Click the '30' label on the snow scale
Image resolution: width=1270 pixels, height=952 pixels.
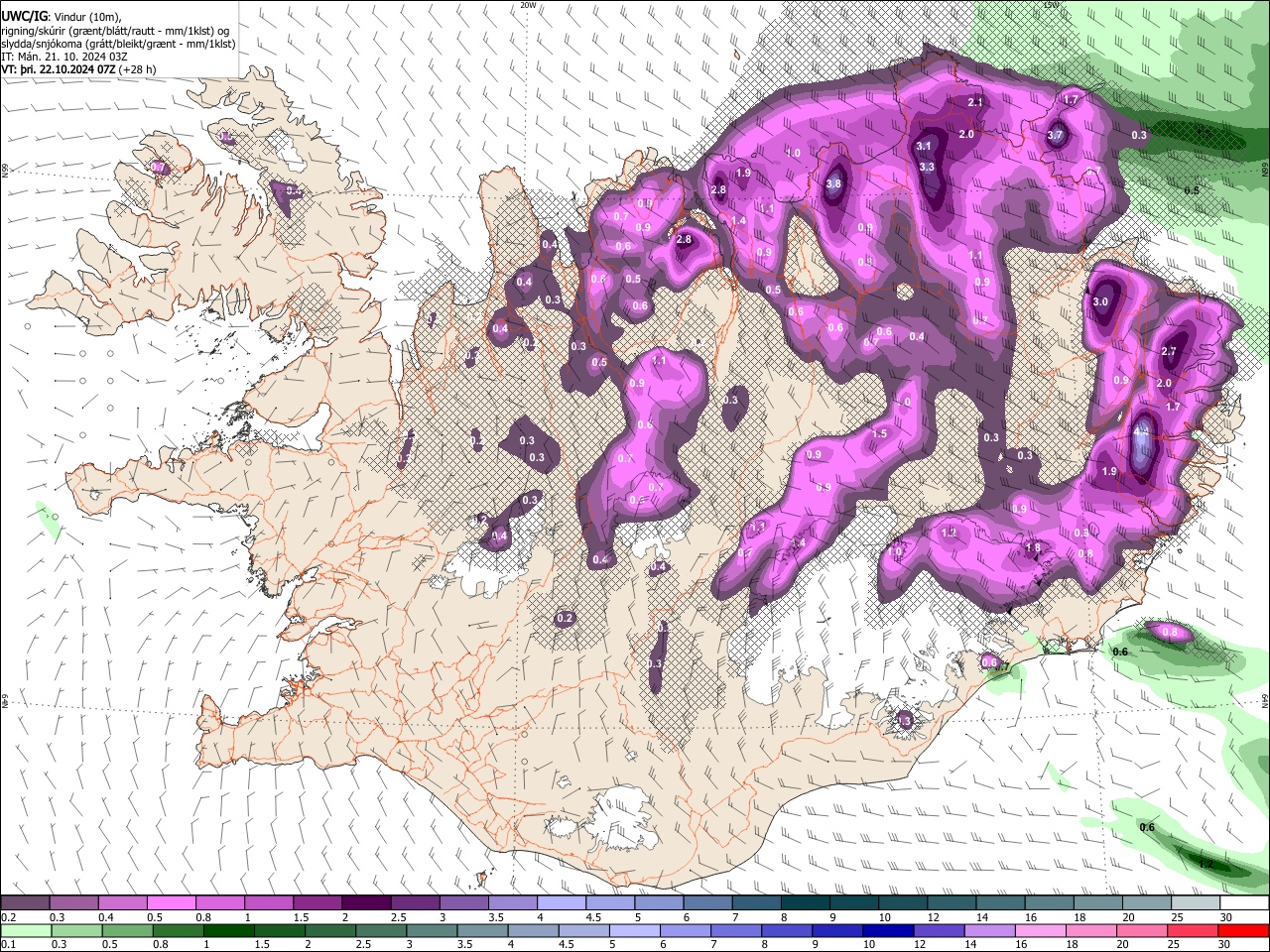tap(1226, 917)
